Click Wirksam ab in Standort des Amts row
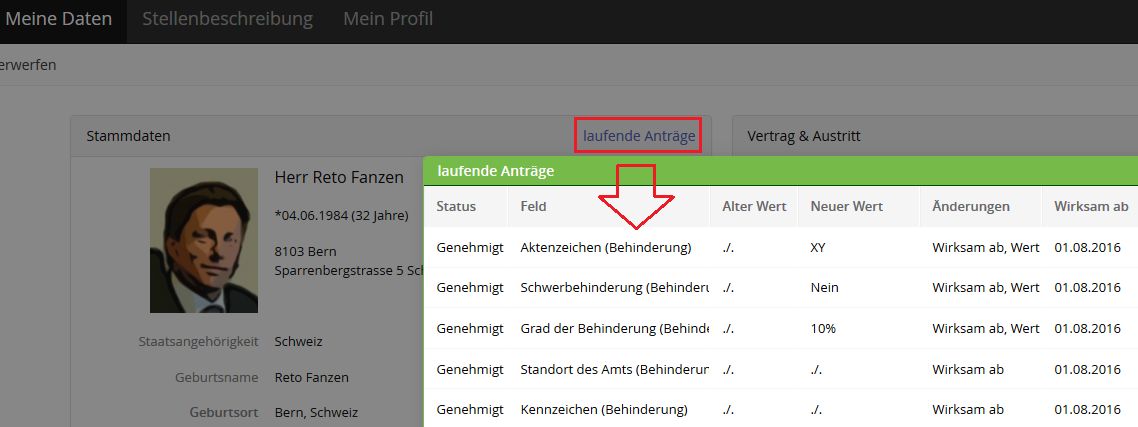 coord(967,369)
